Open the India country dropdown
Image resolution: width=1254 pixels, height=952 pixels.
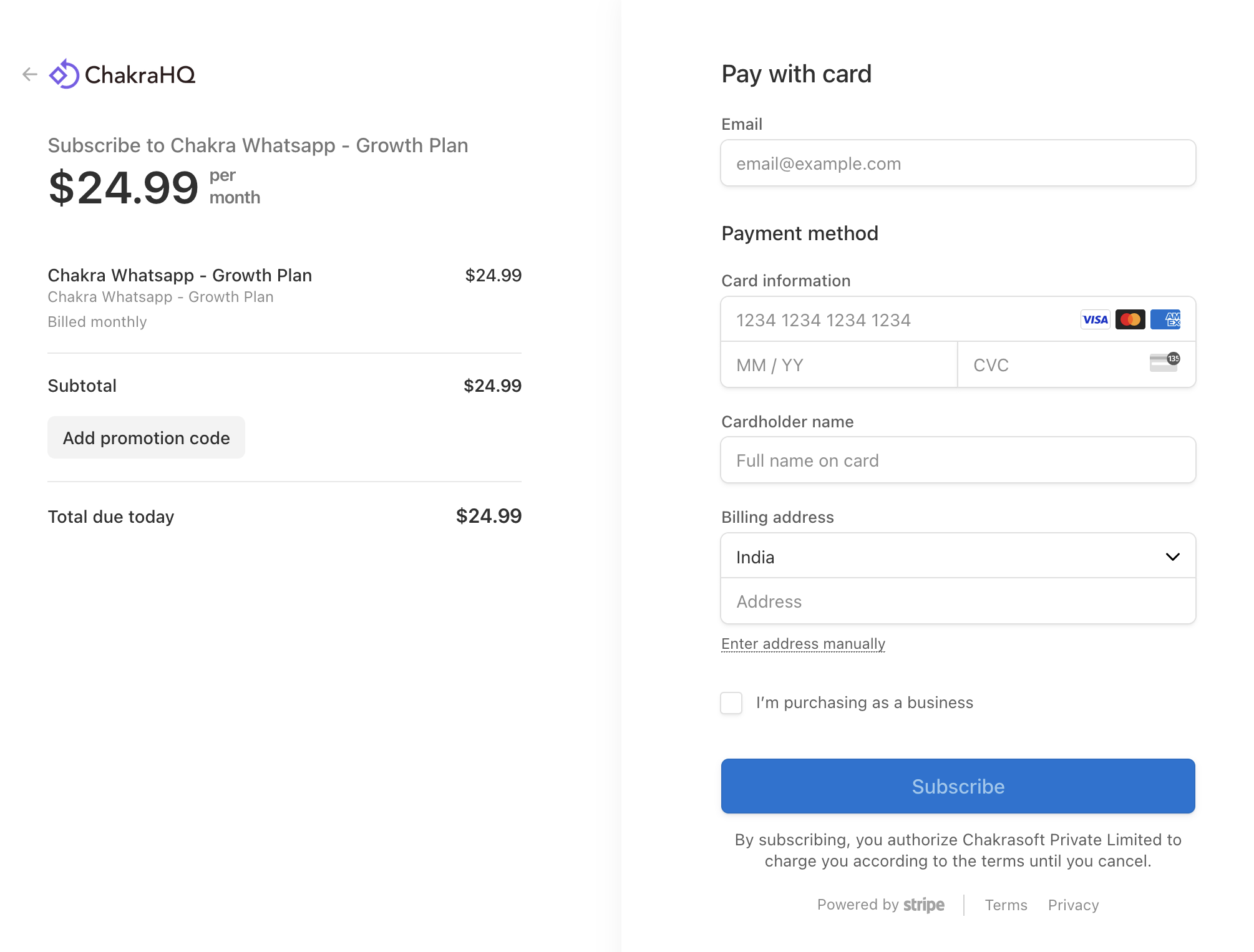(x=958, y=556)
